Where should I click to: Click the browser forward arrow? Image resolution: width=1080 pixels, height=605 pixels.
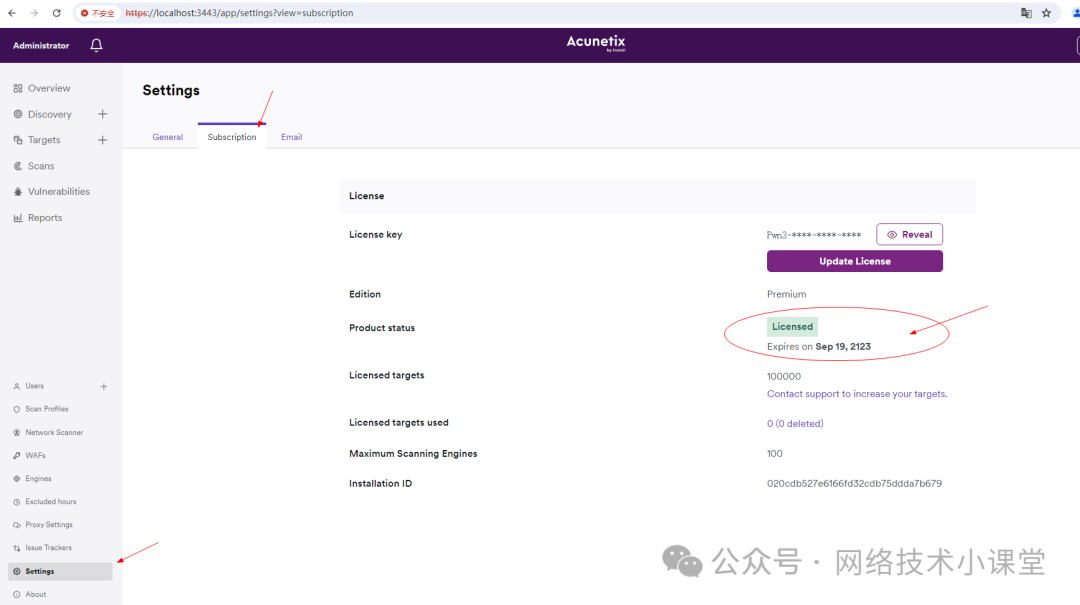click(34, 13)
